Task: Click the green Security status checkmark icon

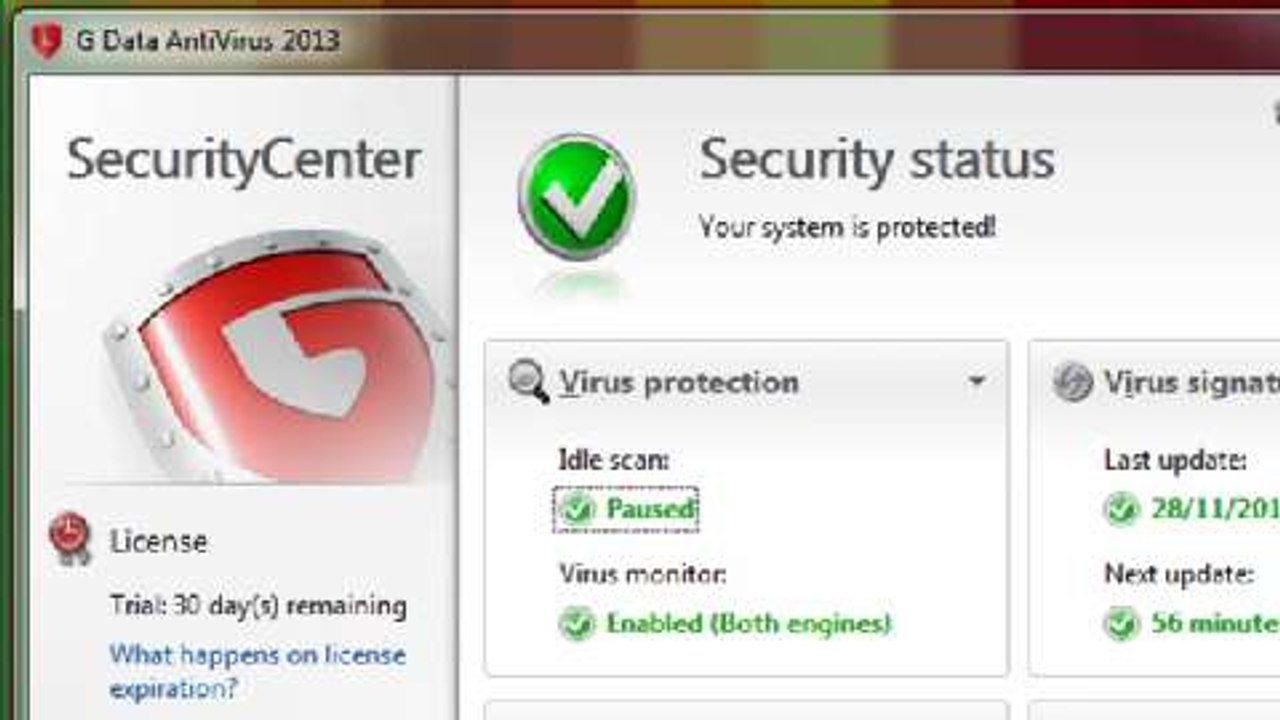Action: pos(576,198)
